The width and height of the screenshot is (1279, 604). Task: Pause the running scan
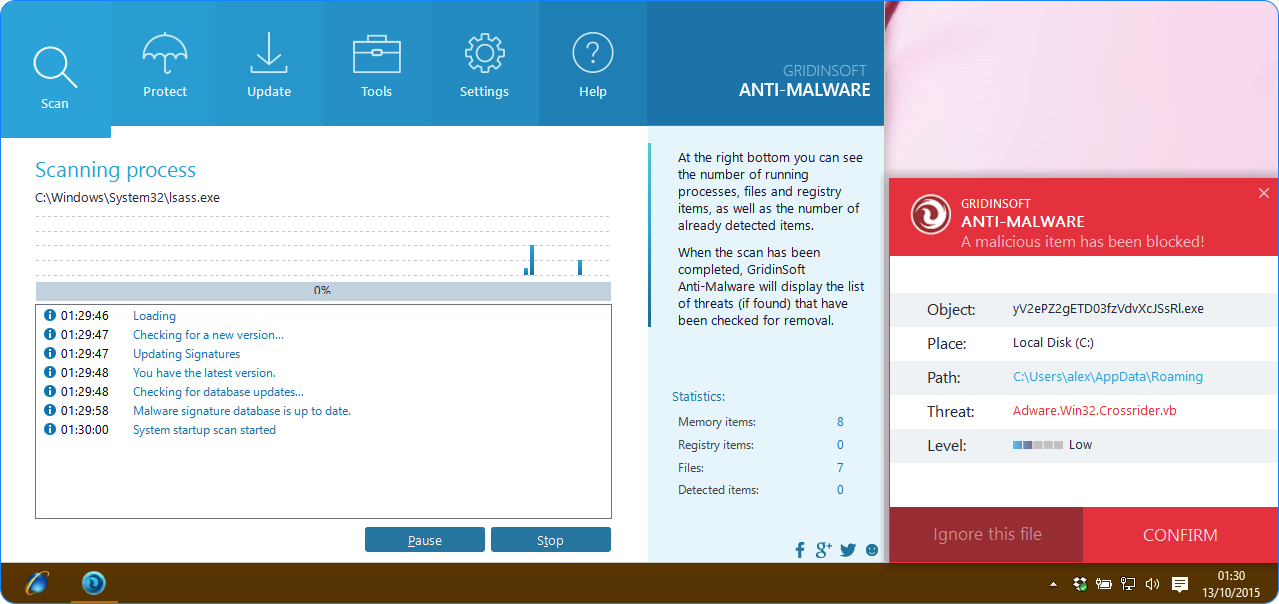[x=424, y=540]
